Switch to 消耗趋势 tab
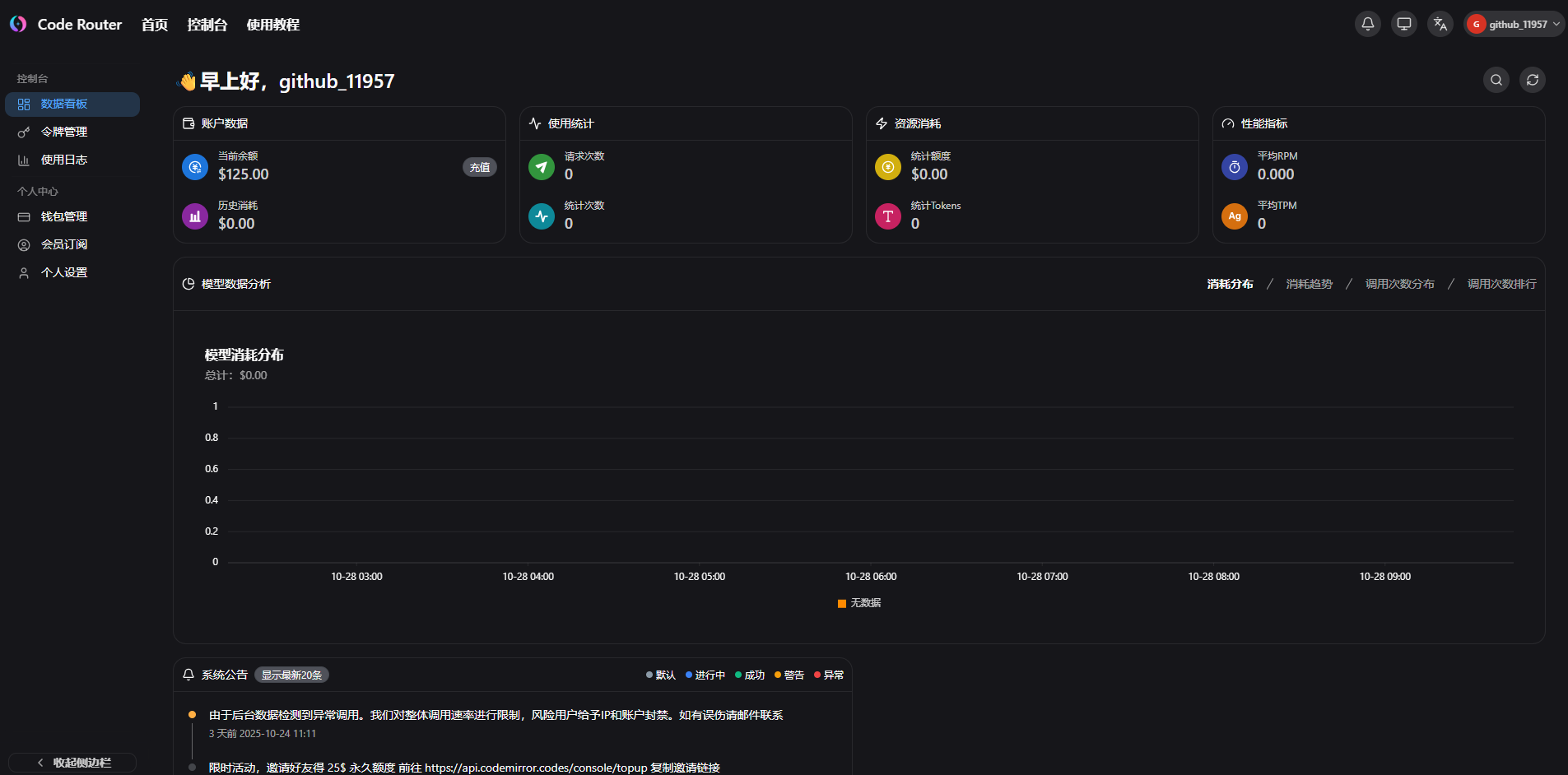The height and width of the screenshot is (775, 1568). pyautogui.click(x=1310, y=284)
